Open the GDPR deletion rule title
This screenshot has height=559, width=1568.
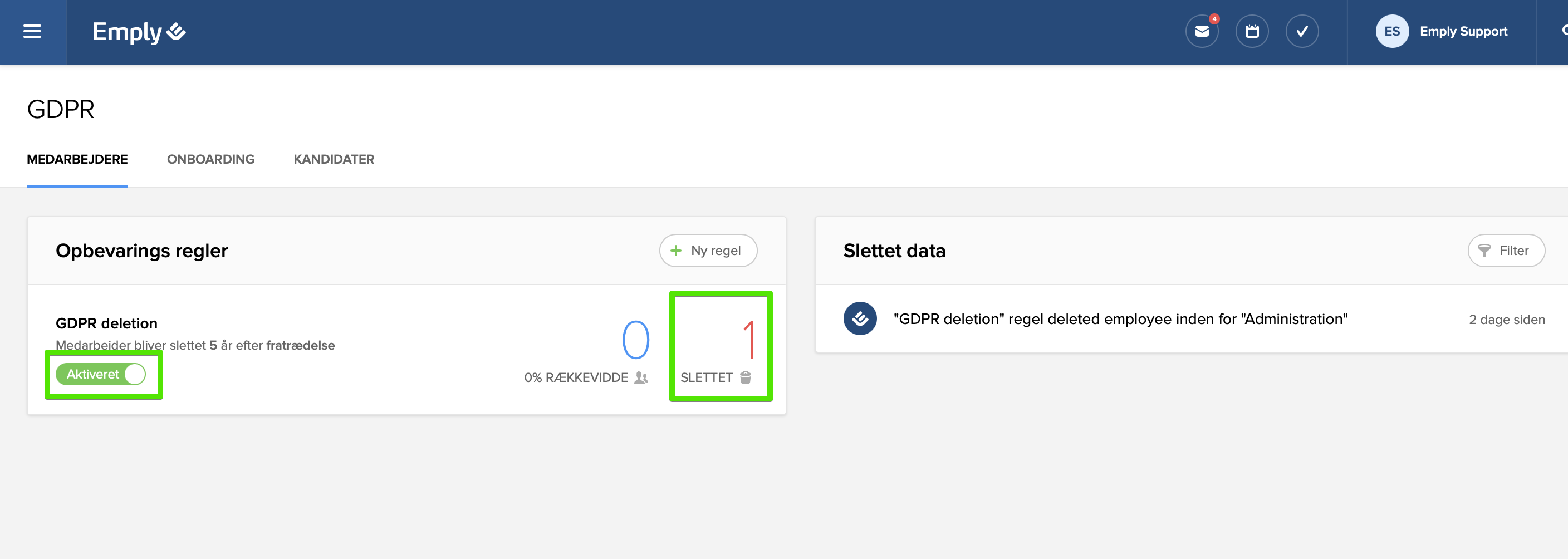tap(106, 323)
